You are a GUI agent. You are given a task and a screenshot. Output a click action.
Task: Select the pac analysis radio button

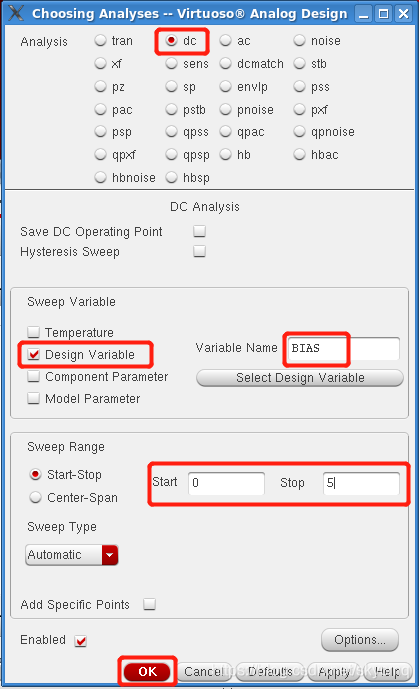(101, 109)
